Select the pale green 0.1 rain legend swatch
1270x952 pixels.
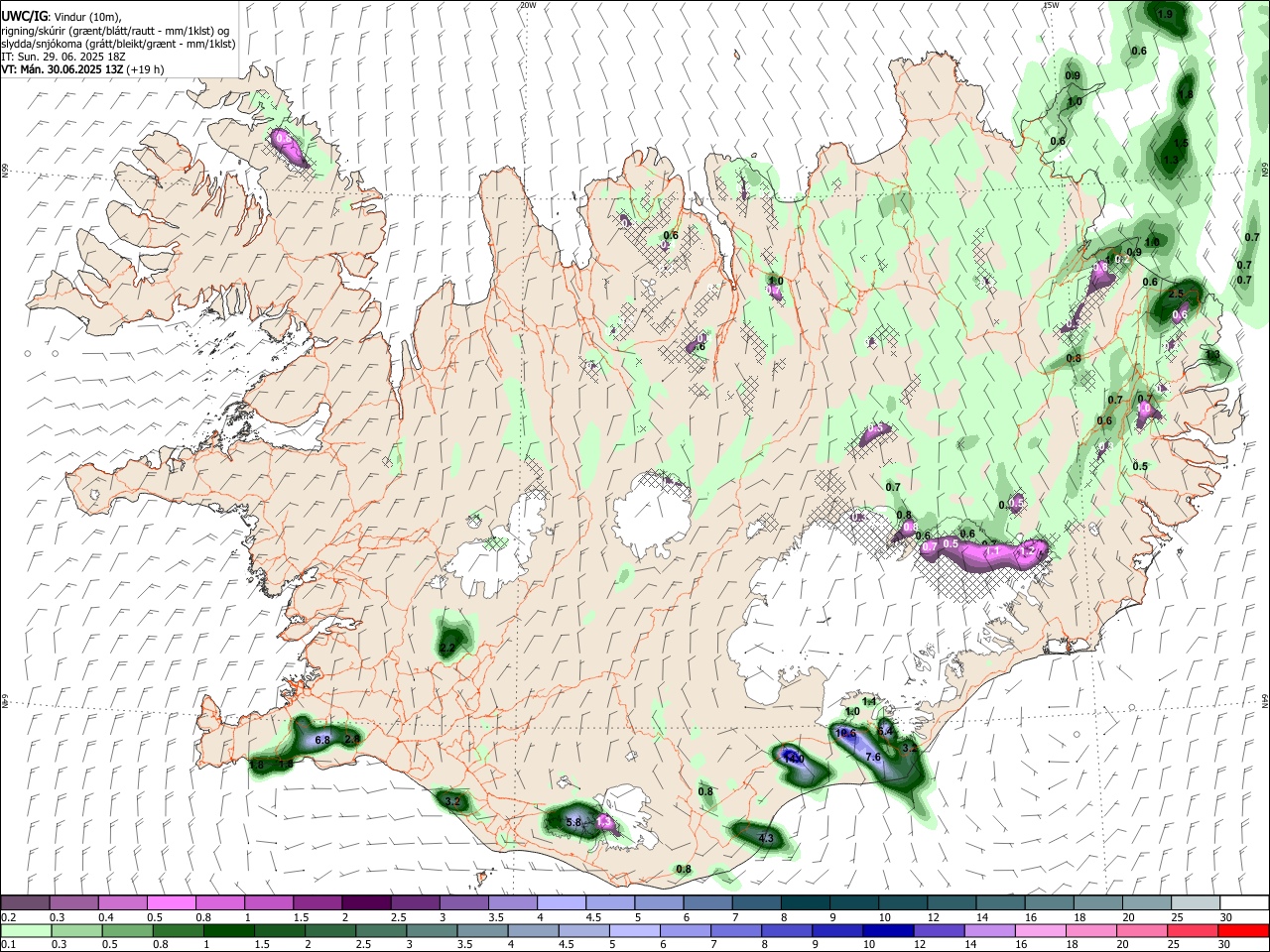(26, 930)
